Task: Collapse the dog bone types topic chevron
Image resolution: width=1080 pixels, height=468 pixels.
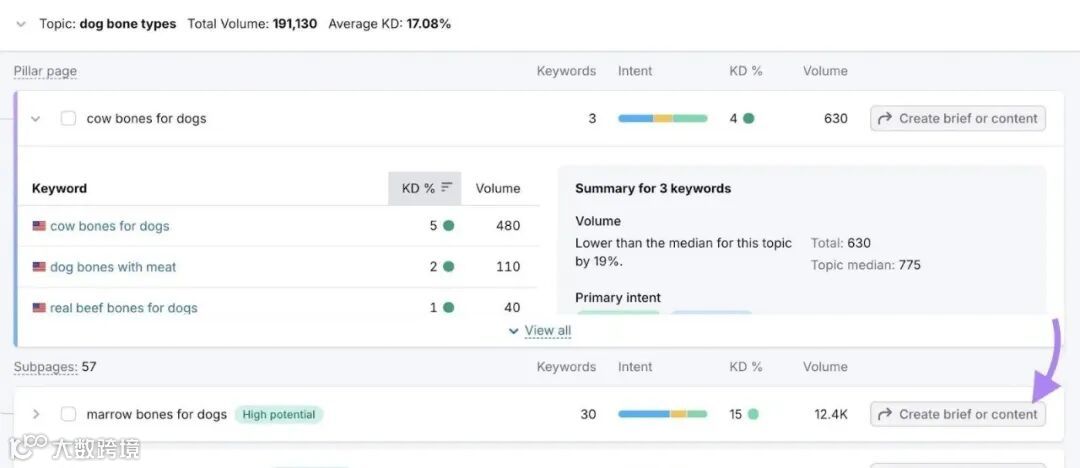Action: [21, 24]
